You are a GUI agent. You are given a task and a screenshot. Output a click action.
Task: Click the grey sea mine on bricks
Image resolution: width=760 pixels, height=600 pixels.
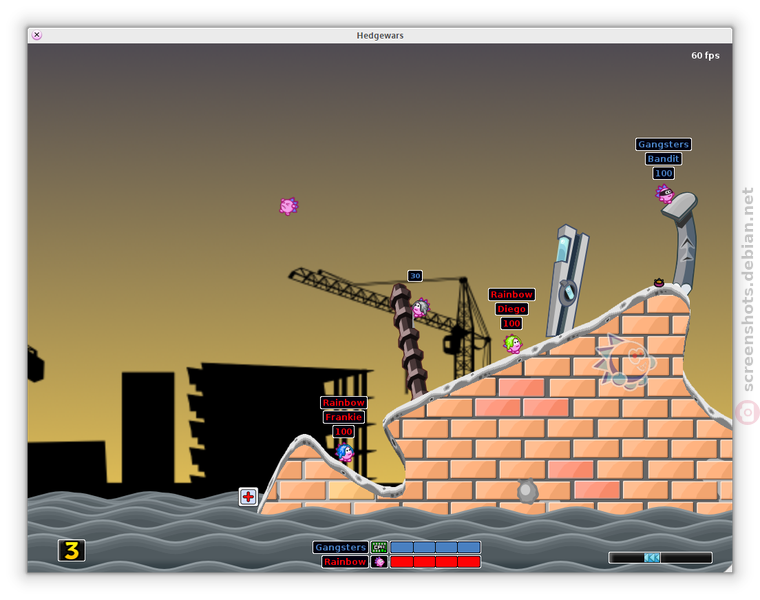528,491
